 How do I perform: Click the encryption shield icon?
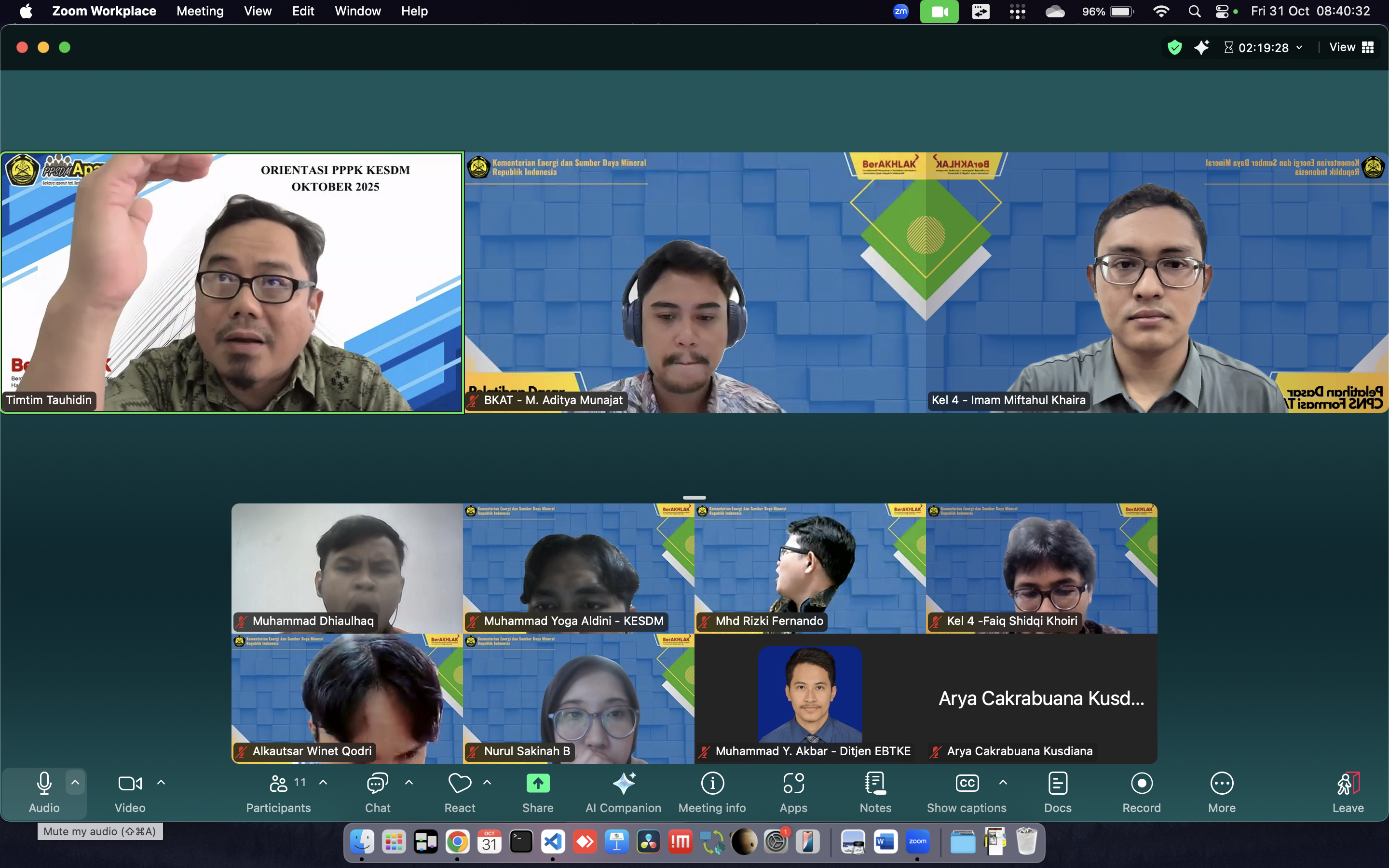(1174, 48)
